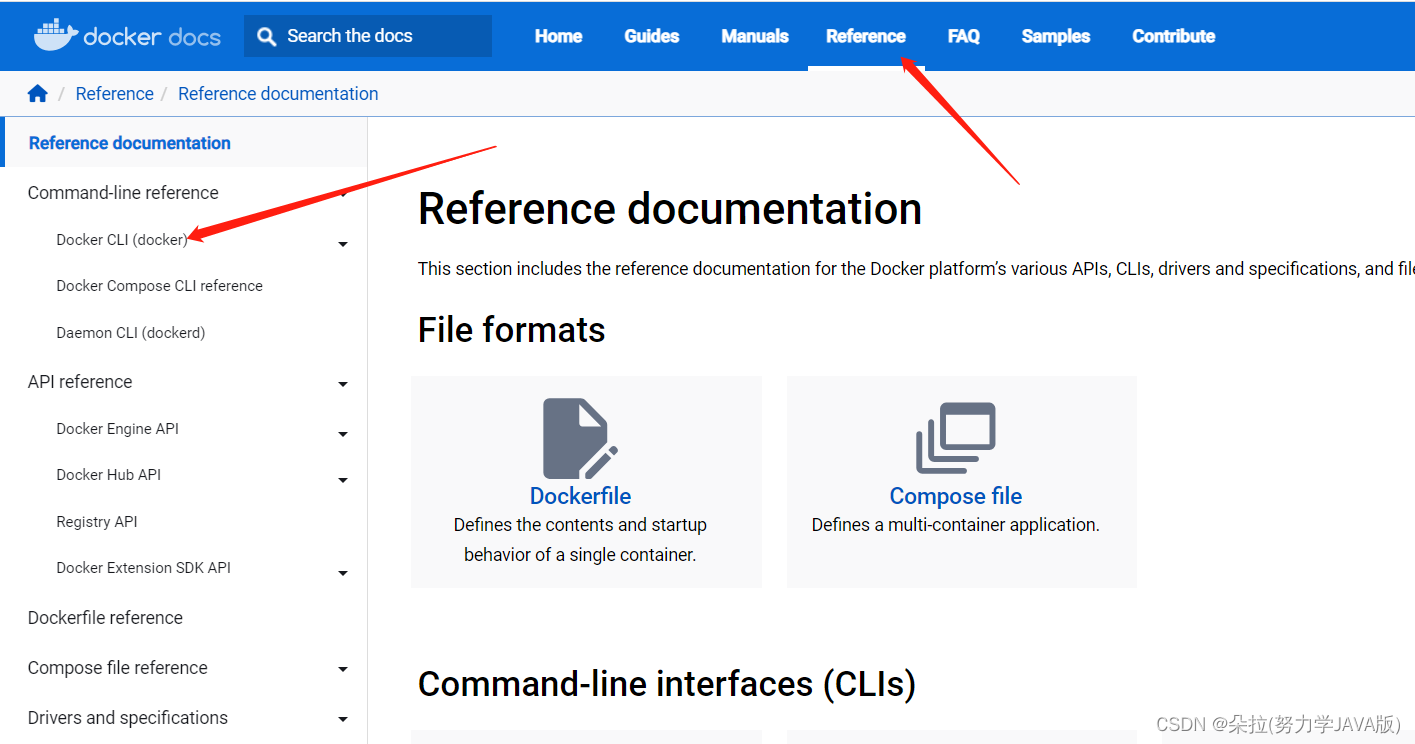Open Registry API sidebar entry
The width and height of the screenshot is (1415, 744).
(97, 522)
